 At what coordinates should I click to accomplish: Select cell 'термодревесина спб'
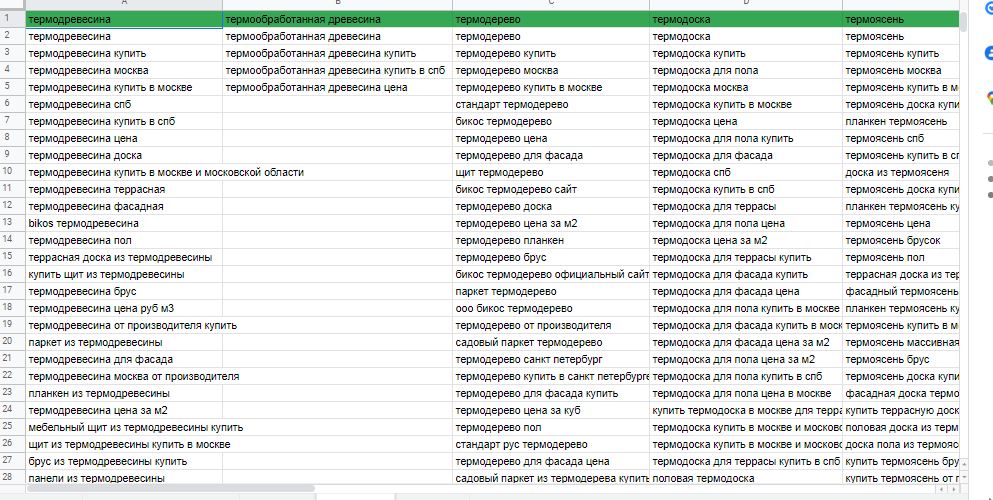tap(124, 104)
